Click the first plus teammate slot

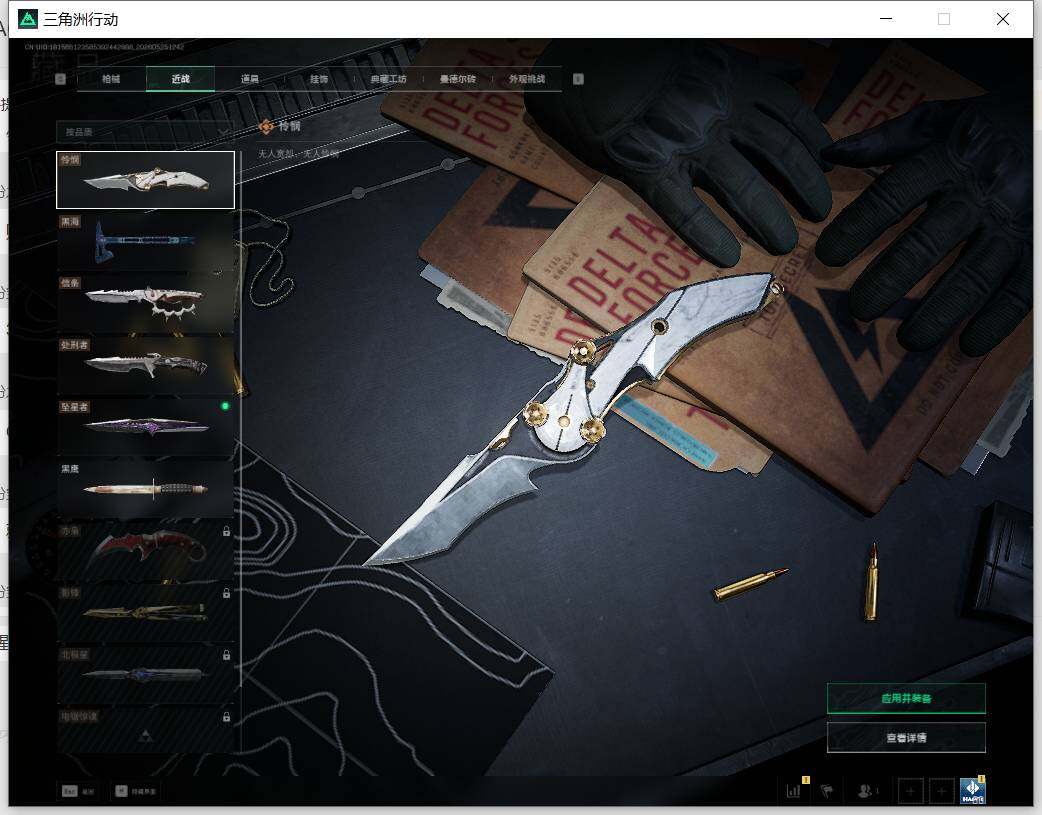click(x=910, y=791)
